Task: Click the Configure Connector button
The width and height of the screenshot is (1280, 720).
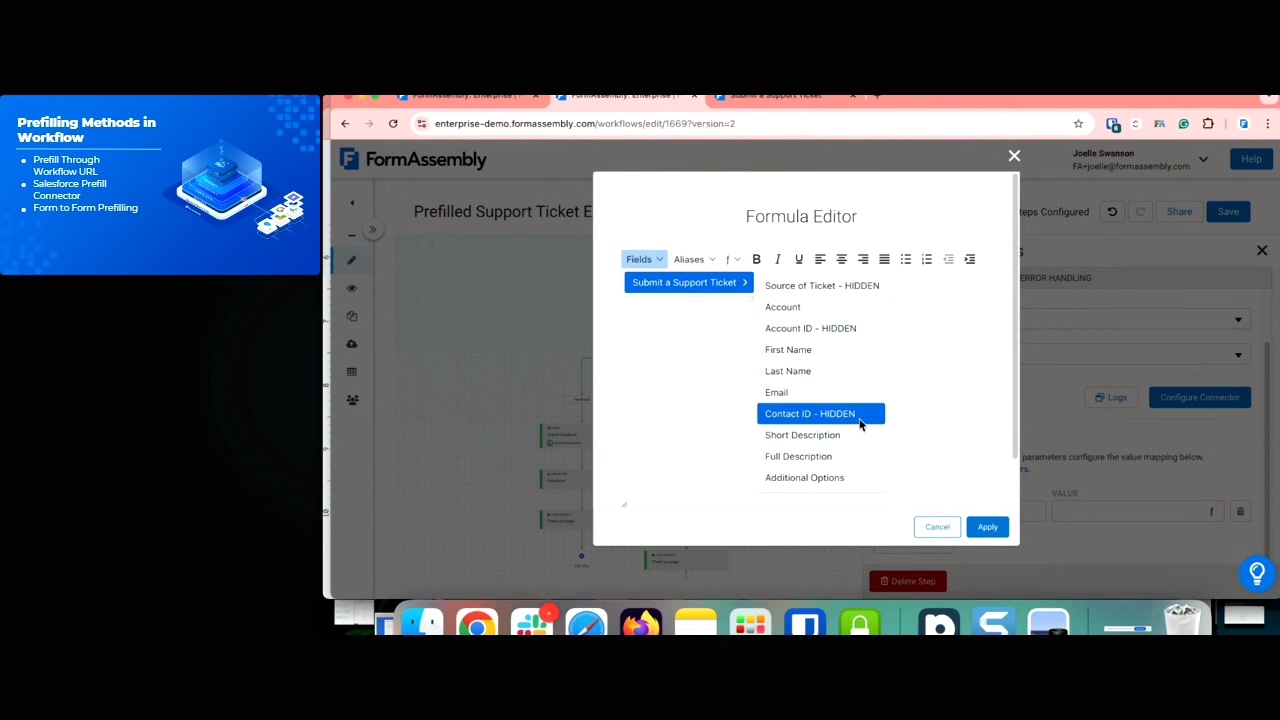Action: tap(1200, 398)
